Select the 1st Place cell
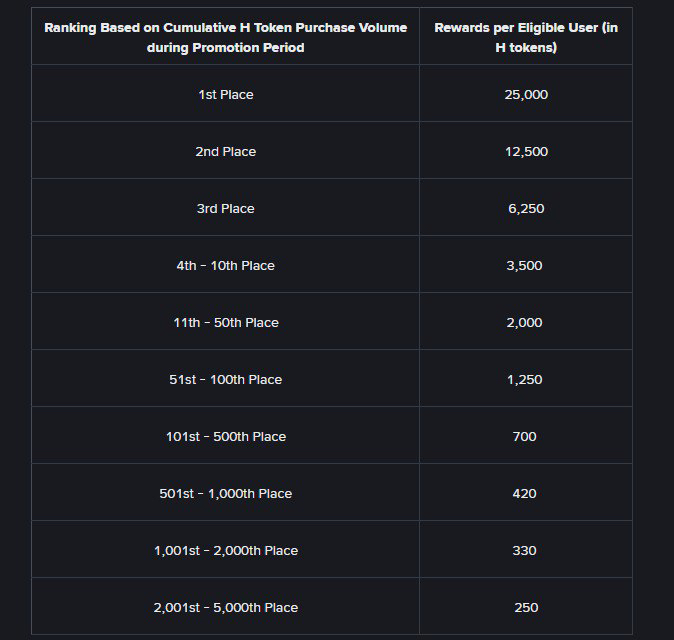 click(x=226, y=95)
